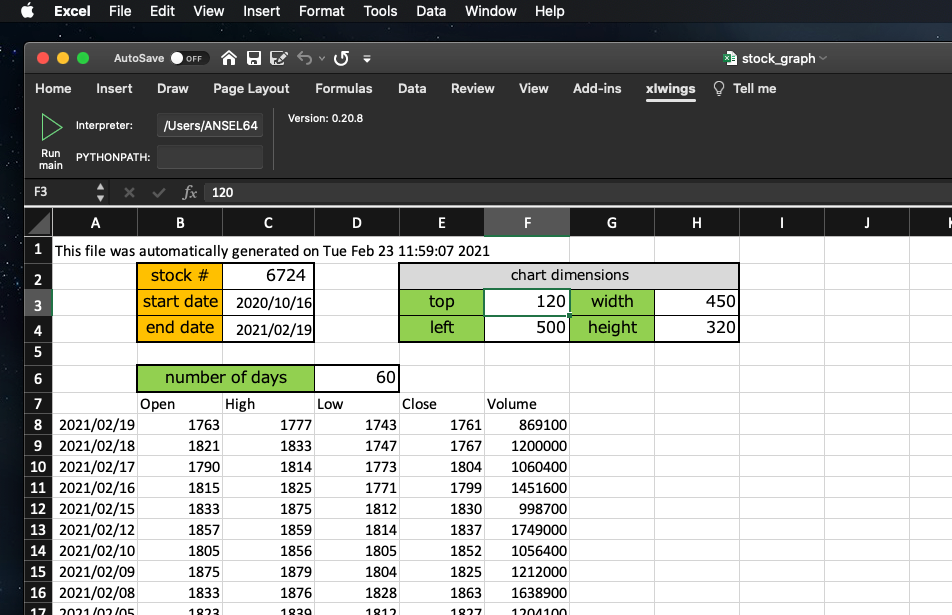
Task: Expand the Undo history dropdown arrow
Action: (x=322, y=58)
